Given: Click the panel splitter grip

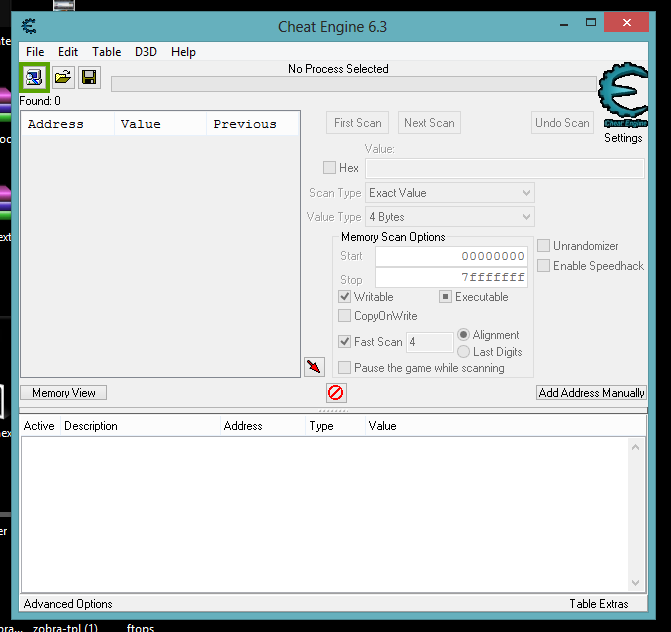Looking at the screenshot, I should click(x=333, y=411).
